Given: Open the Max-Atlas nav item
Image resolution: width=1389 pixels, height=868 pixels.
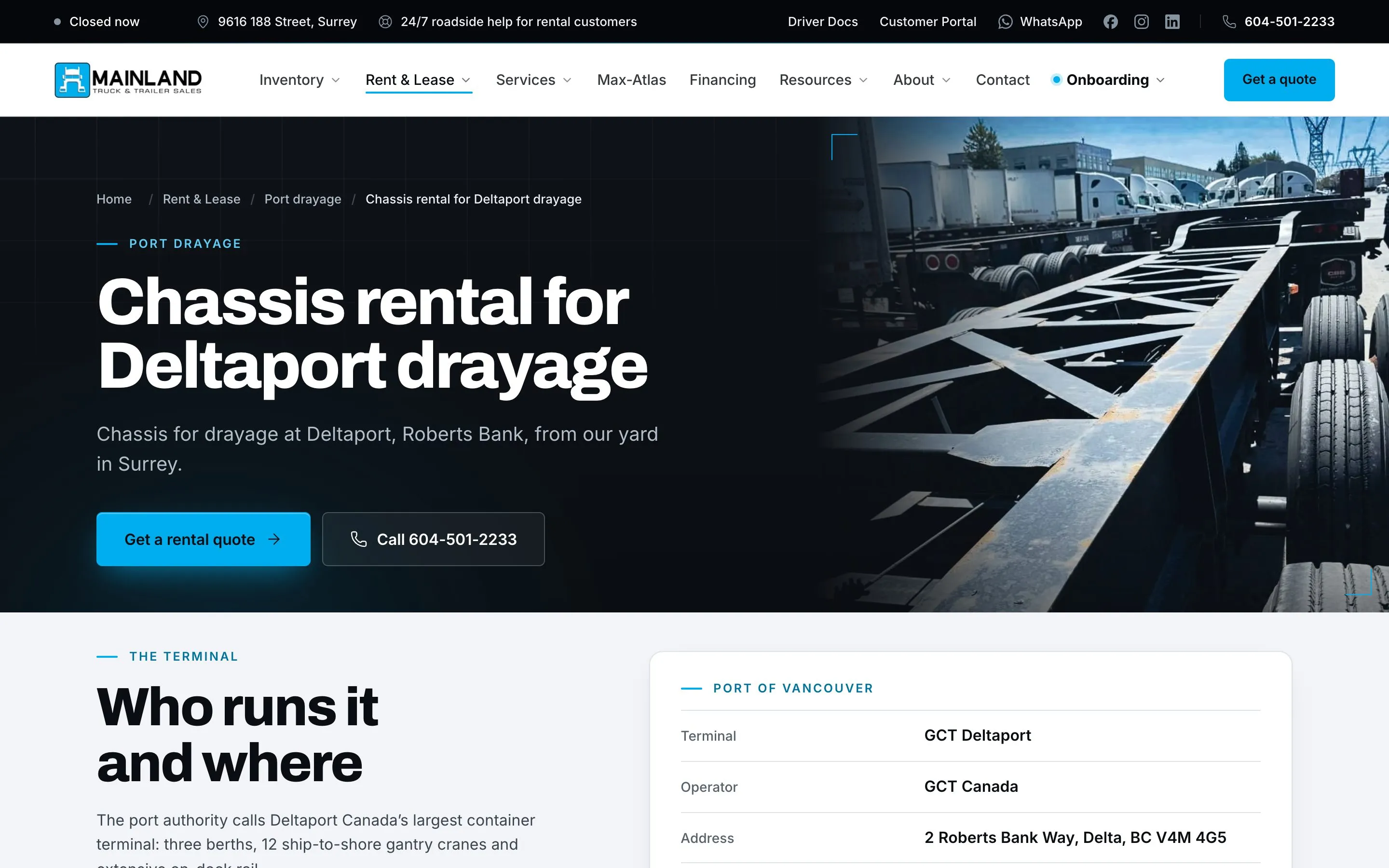Looking at the screenshot, I should click(631, 80).
